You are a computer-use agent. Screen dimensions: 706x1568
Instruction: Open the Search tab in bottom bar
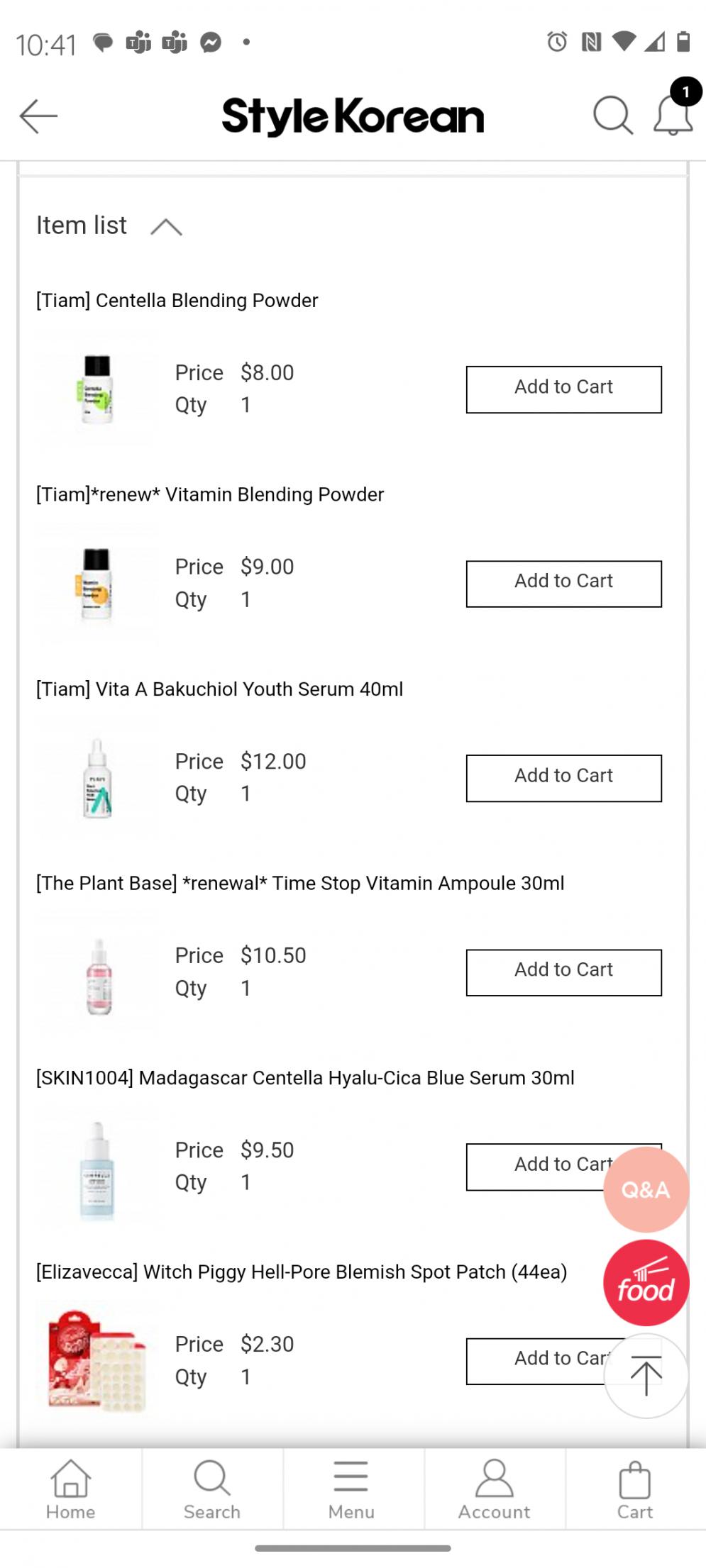(x=211, y=1489)
